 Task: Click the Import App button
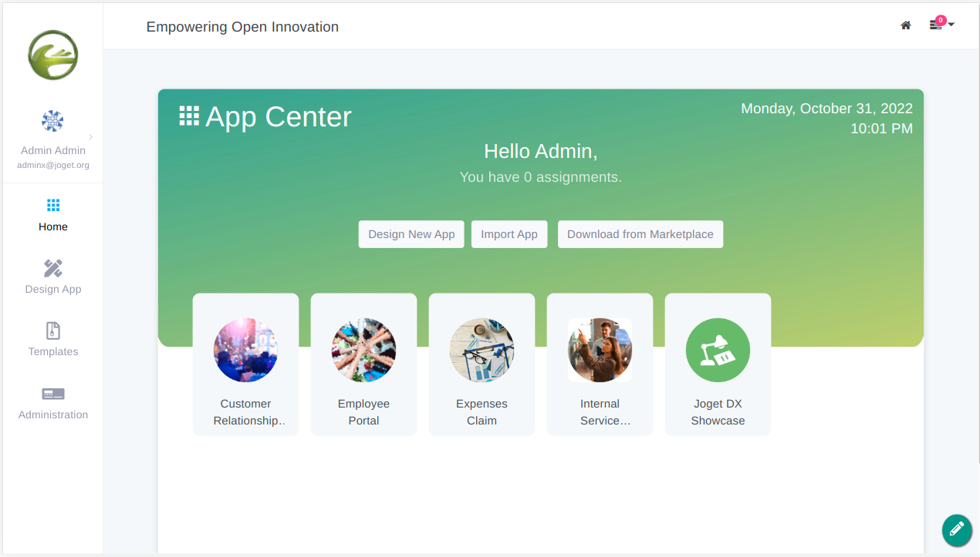[509, 234]
